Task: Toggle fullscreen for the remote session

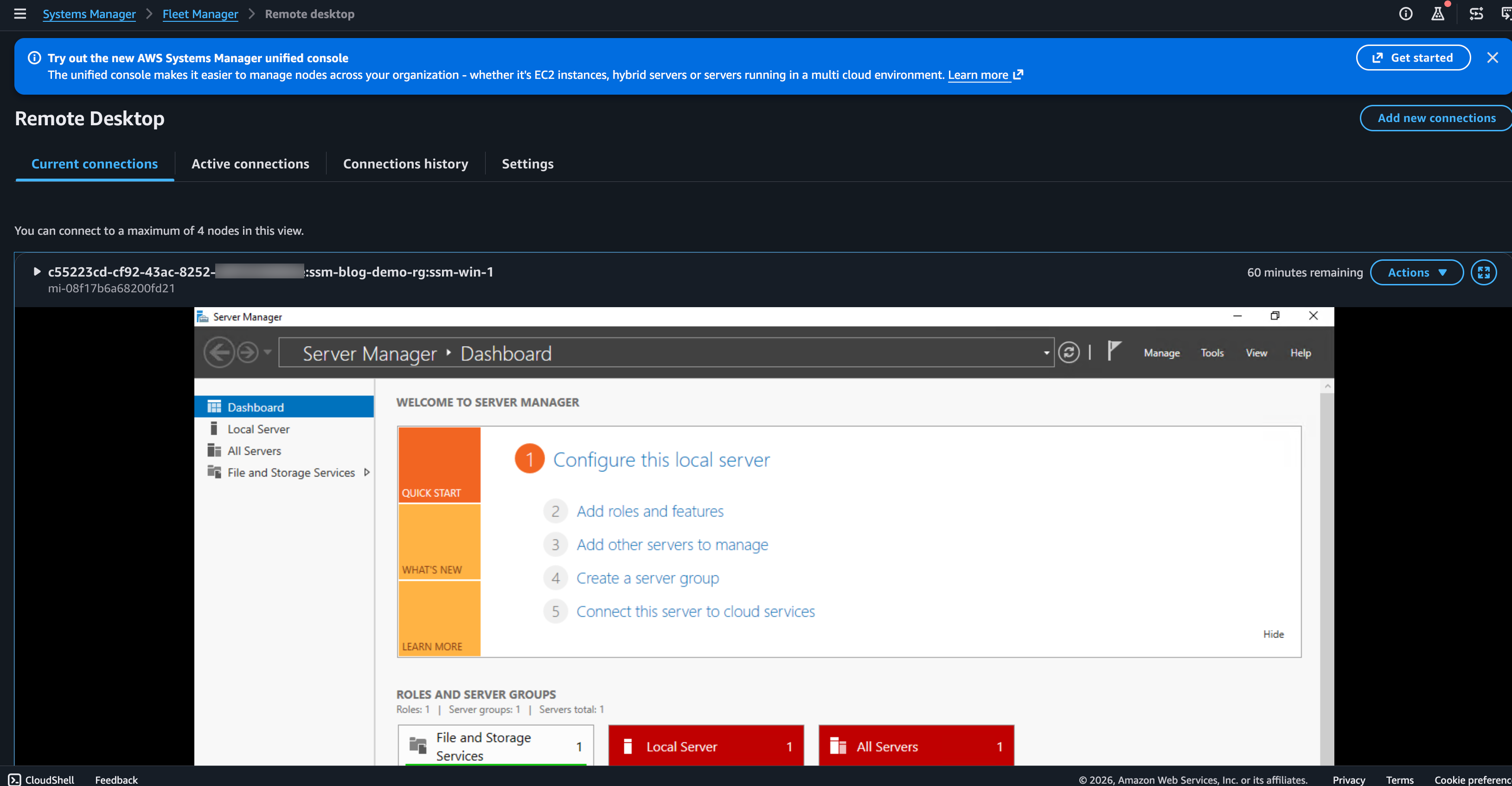Action: pos(1483,272)
